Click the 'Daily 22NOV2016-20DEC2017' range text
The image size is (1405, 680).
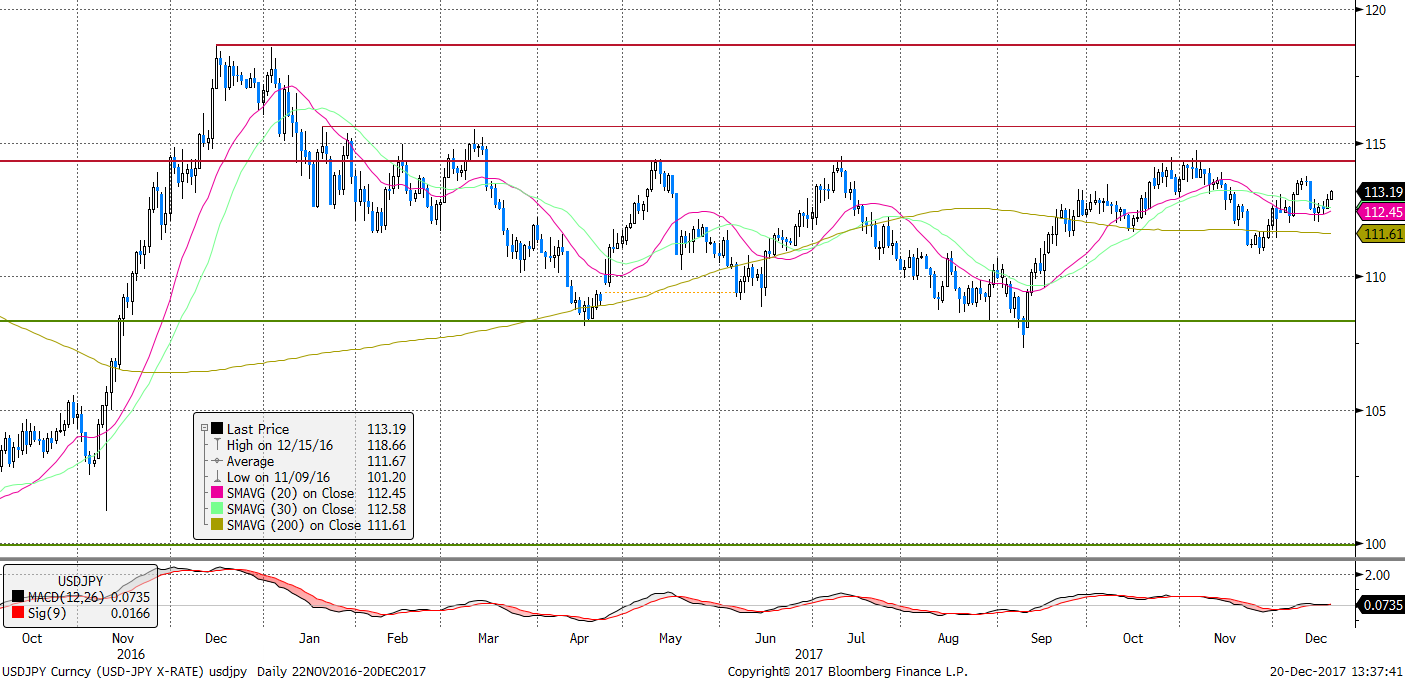341,671
